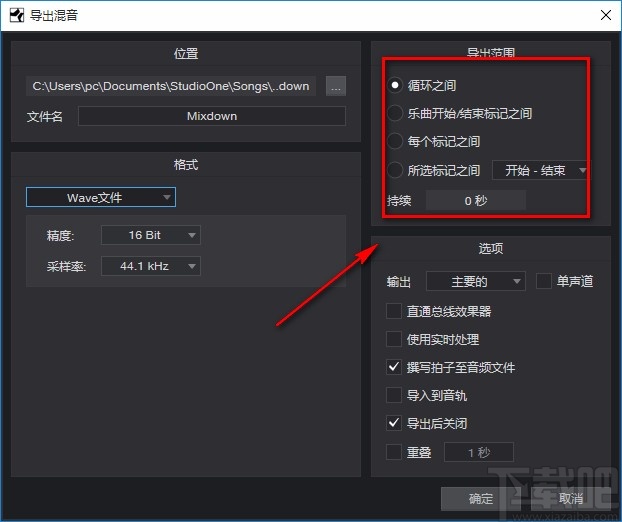Select the 所选标记之间 radio option
The width and height of the screenshot is (622, 522).
[395, 170]
